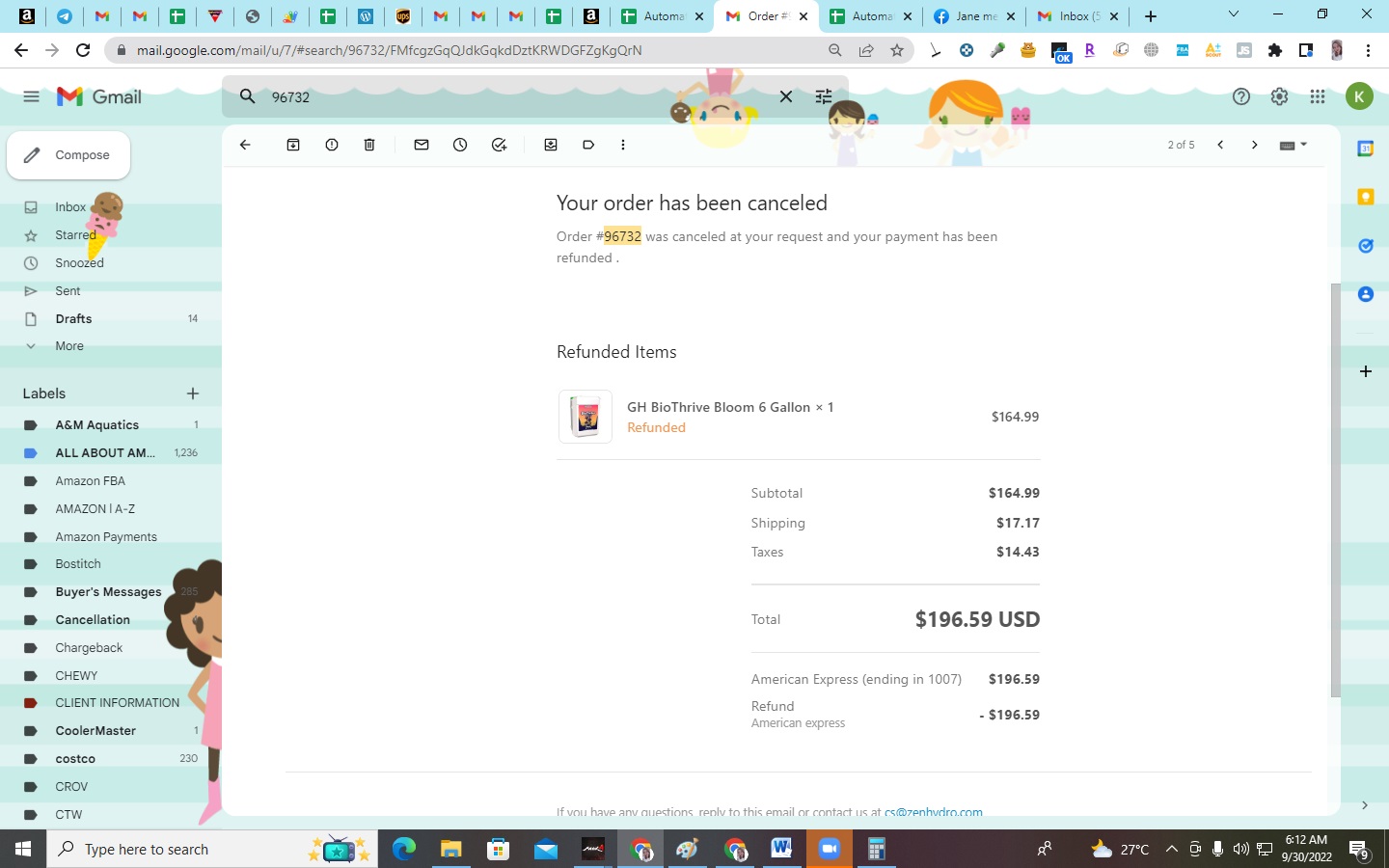Image resolution: width=1389 pixels, height=868 pixels.
Task: Open the Chargeback label
Action: pyautogui.click(x=89, y=648)
